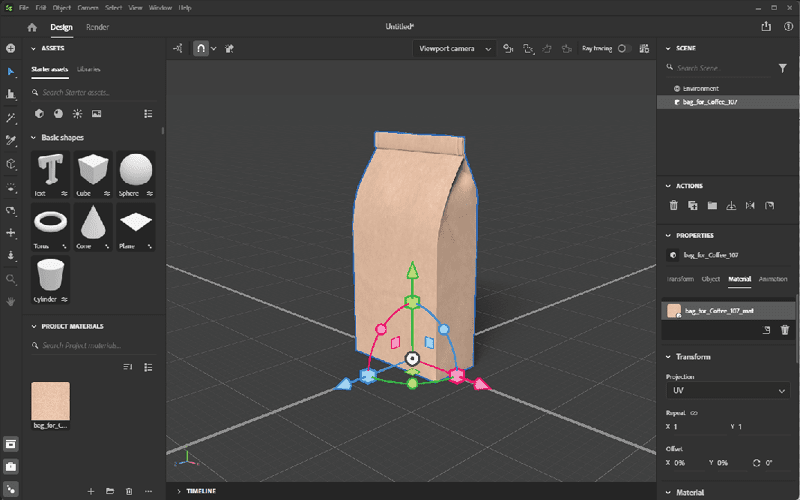Add a Sphere shape
Viewport: 800px width, 500px height.
136,174
